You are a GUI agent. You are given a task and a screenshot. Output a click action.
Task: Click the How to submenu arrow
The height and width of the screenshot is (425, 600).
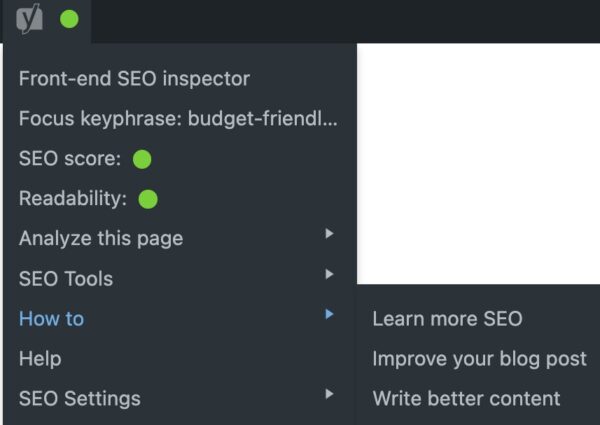(329, 314)
